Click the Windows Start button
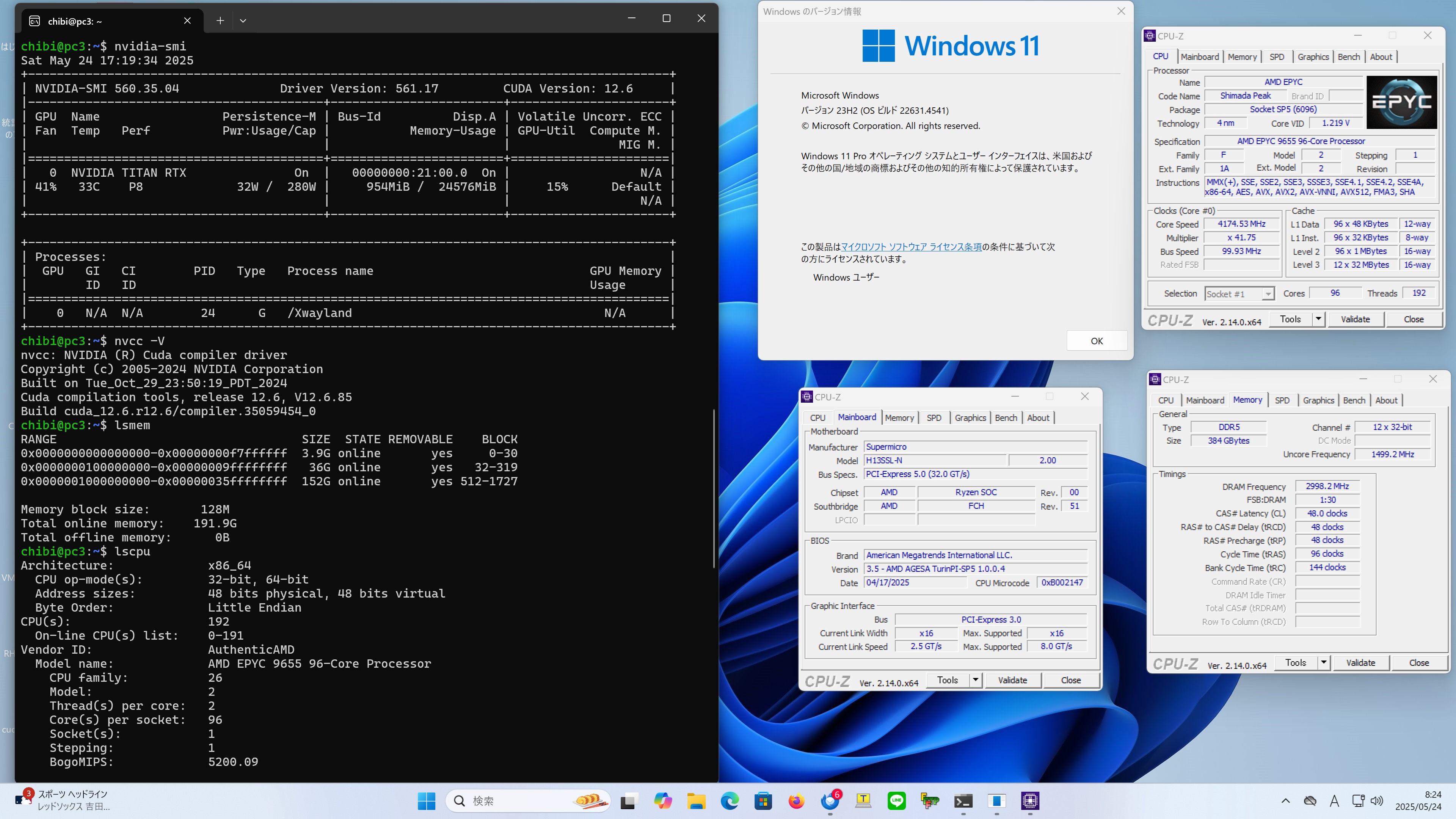The height and width of the screenshot is (819, 1456). (x=426, y=801)
